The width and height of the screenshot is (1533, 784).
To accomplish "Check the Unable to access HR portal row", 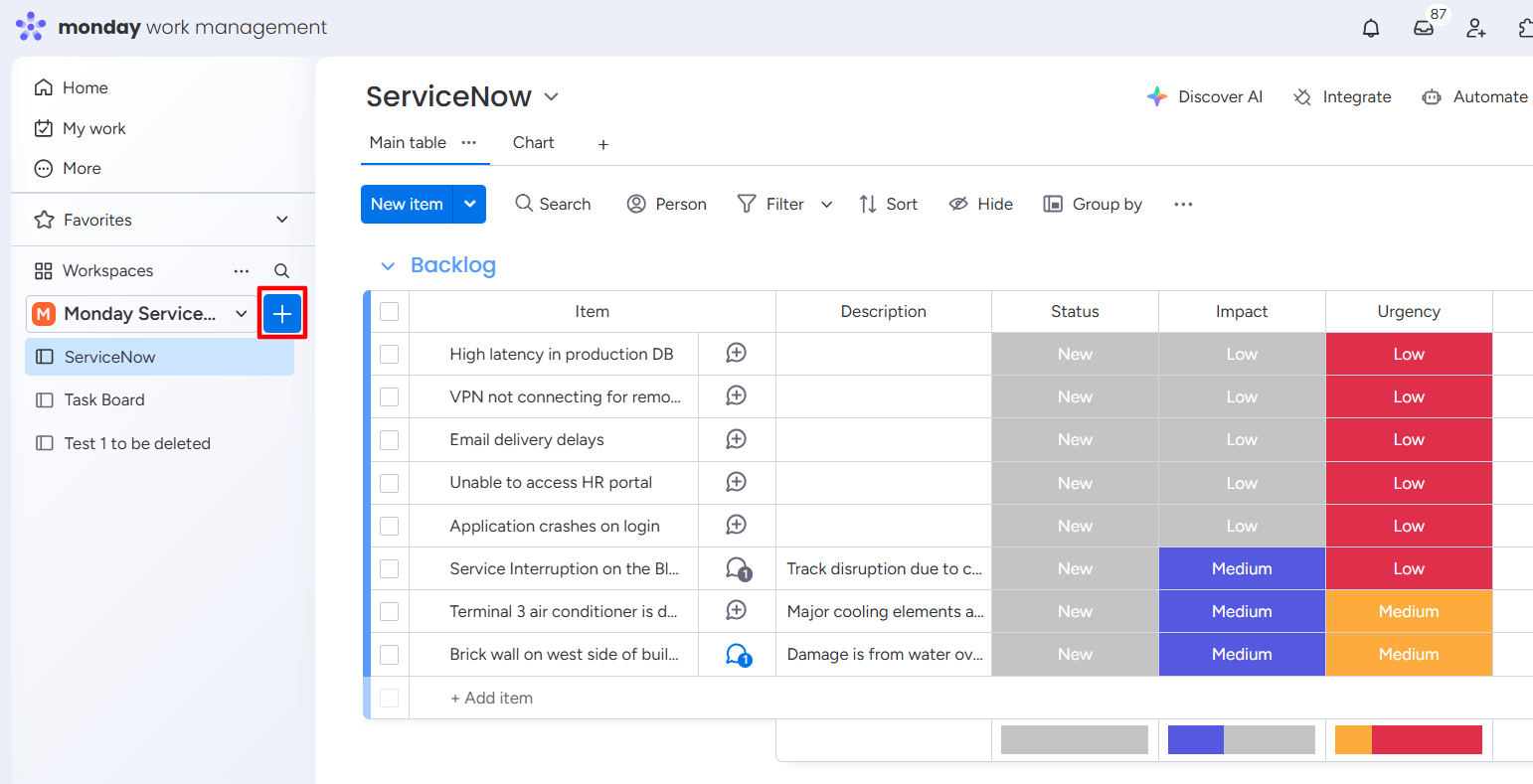I will (390, 483).
